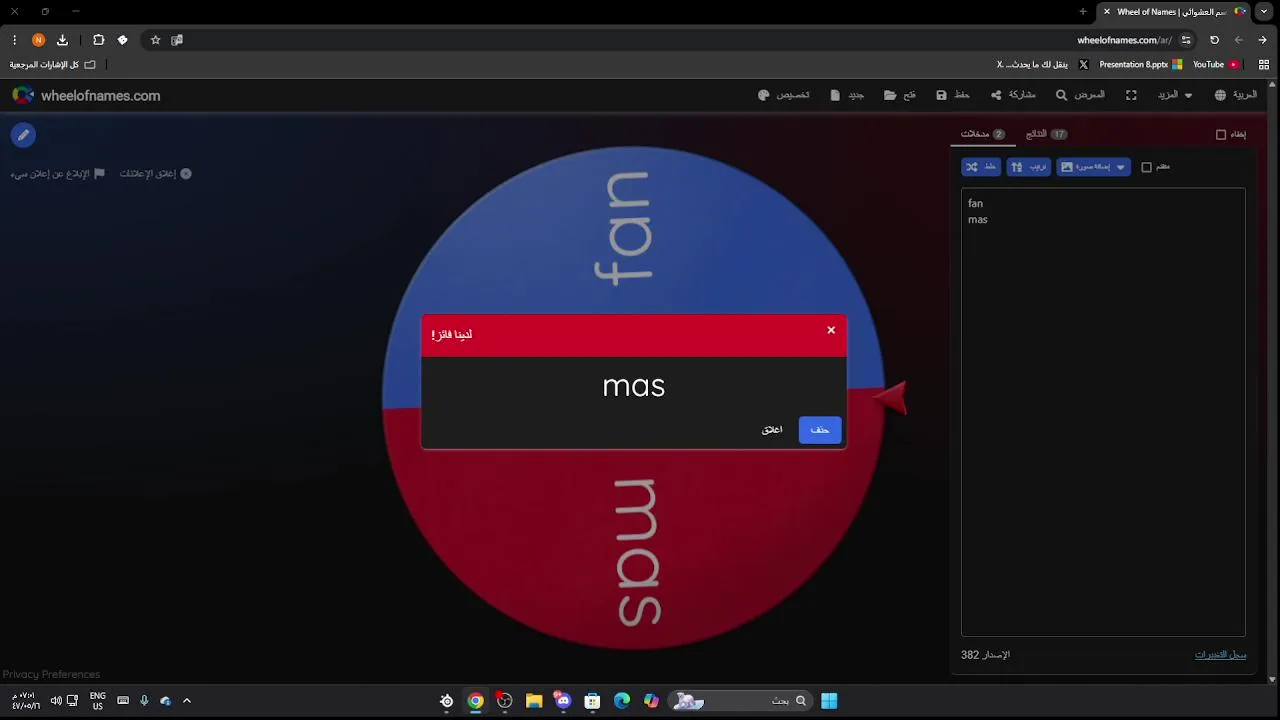
Task: Click the version 382 text
Action: coord(985,655)
